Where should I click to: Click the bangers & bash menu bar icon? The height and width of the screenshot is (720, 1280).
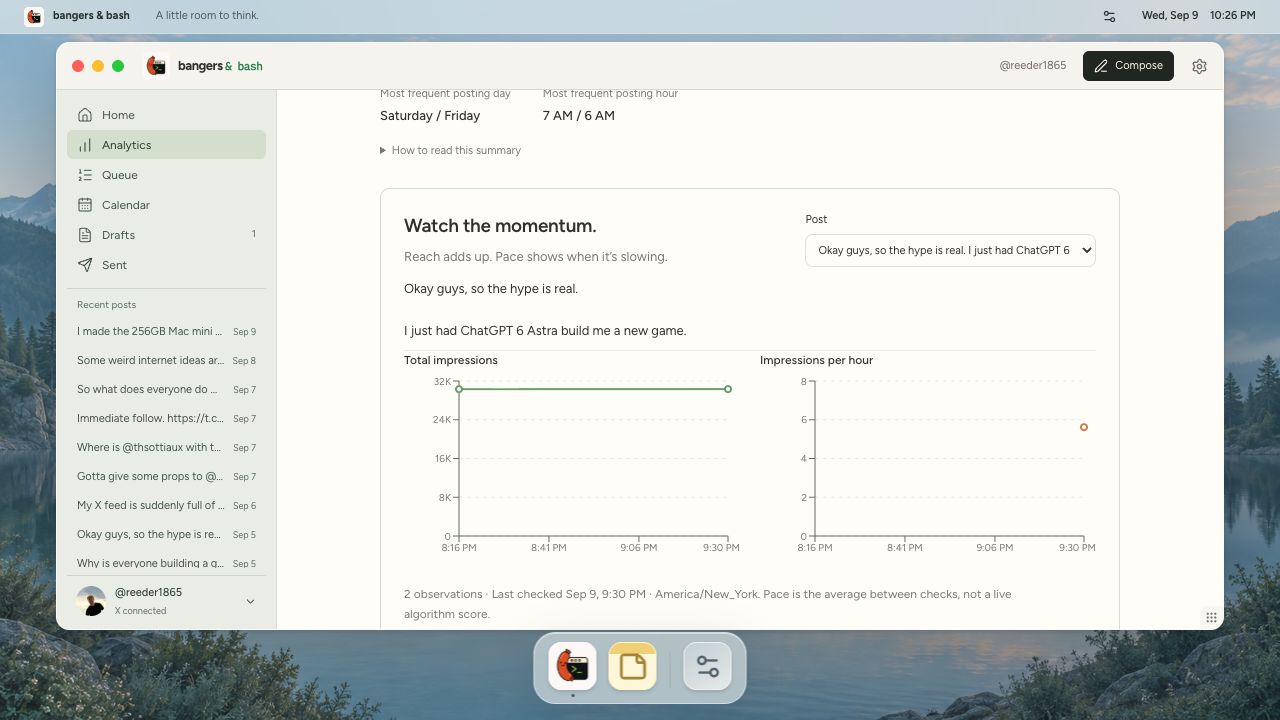coord(34,16)
